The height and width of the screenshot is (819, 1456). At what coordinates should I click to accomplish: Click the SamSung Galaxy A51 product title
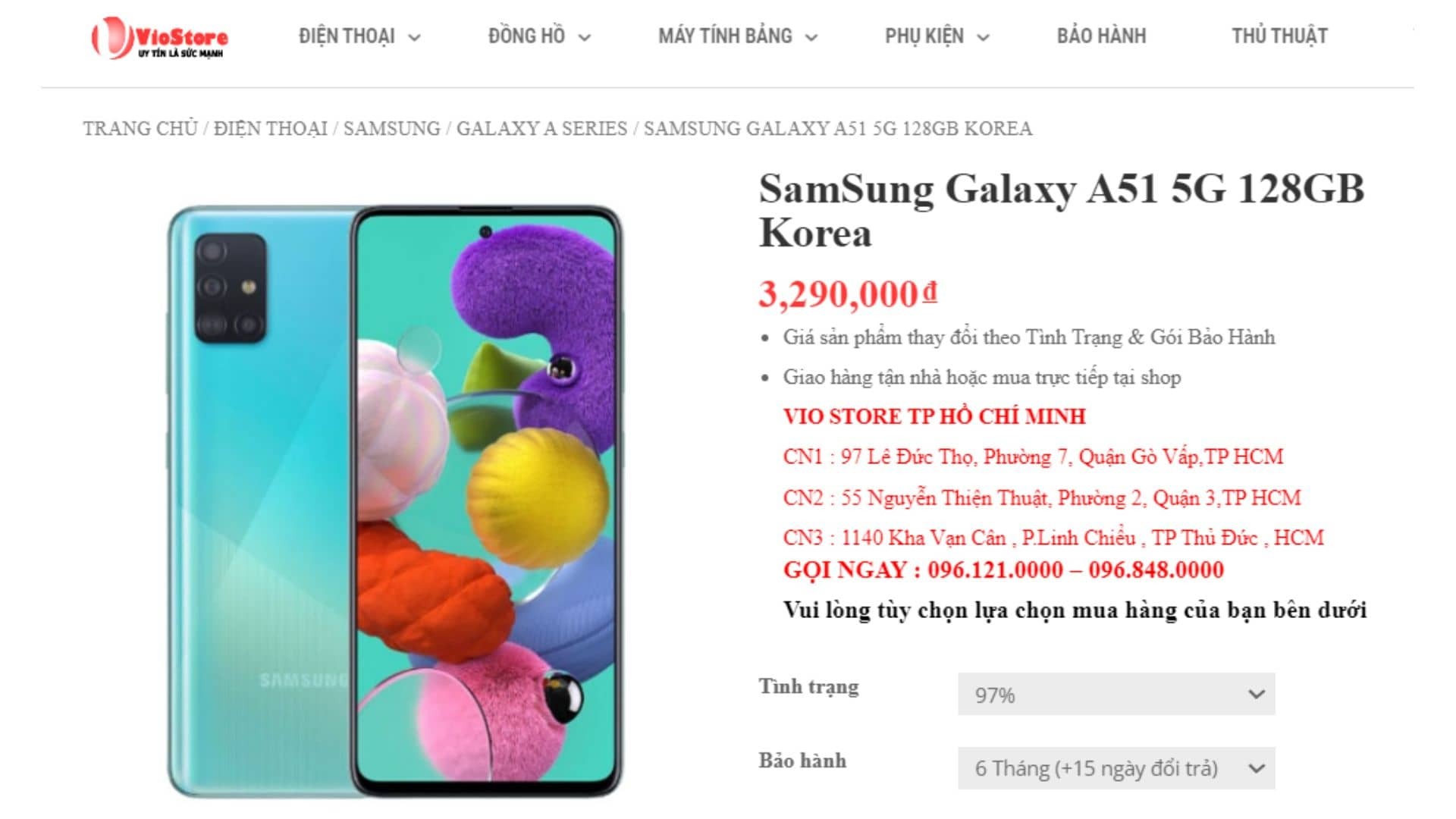click(1061, 210)
